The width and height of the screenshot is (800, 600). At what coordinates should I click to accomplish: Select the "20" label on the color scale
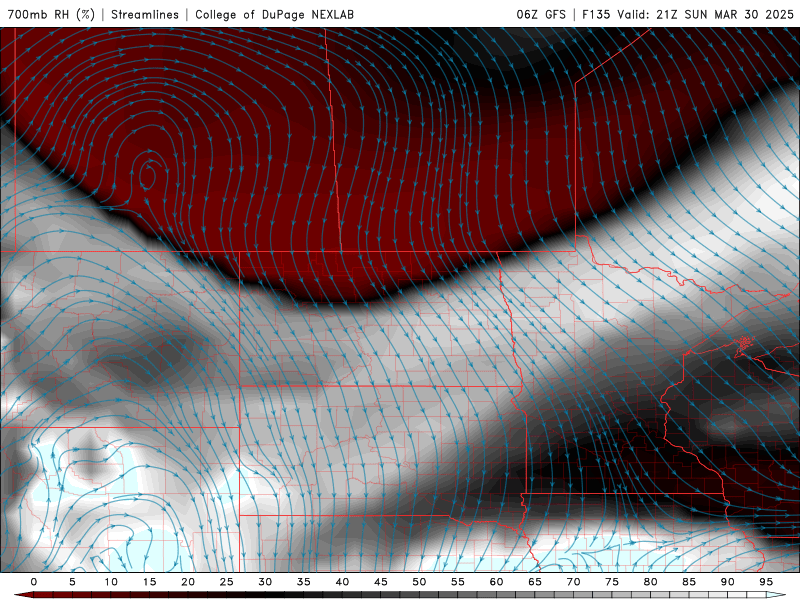(188, 582)
